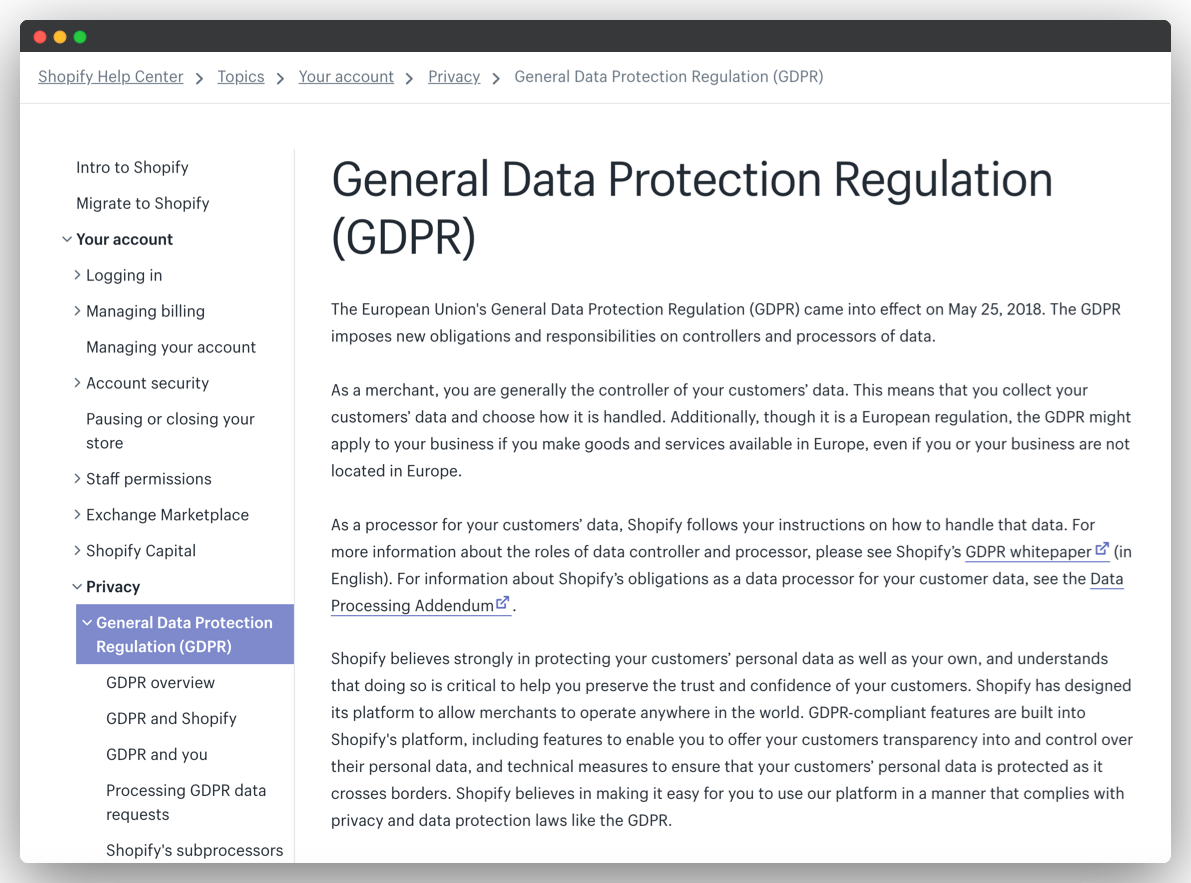Image resolution: width=1191 pixels, height=883 pixels.
Task: Collapse the Your account section chevron
Action: pyautogui.click(x=67, y=239)
